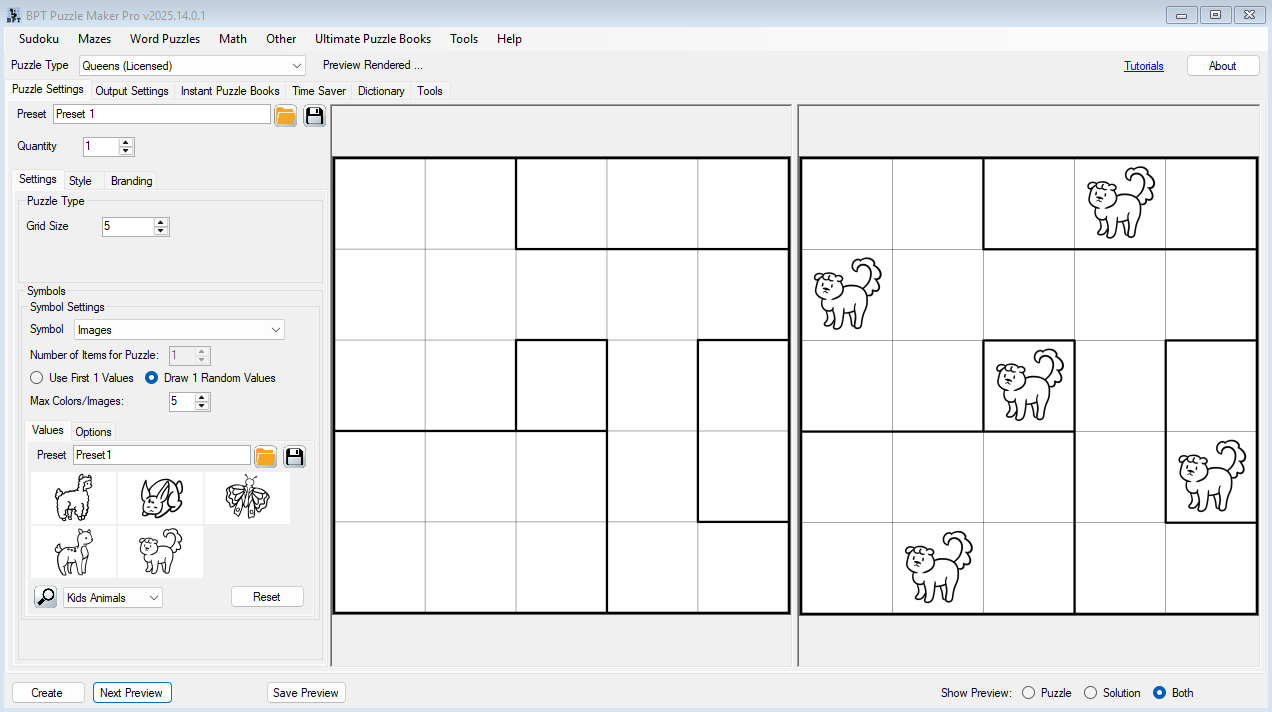
Task: Click the Next Preview button
Action: coord(132,693)
